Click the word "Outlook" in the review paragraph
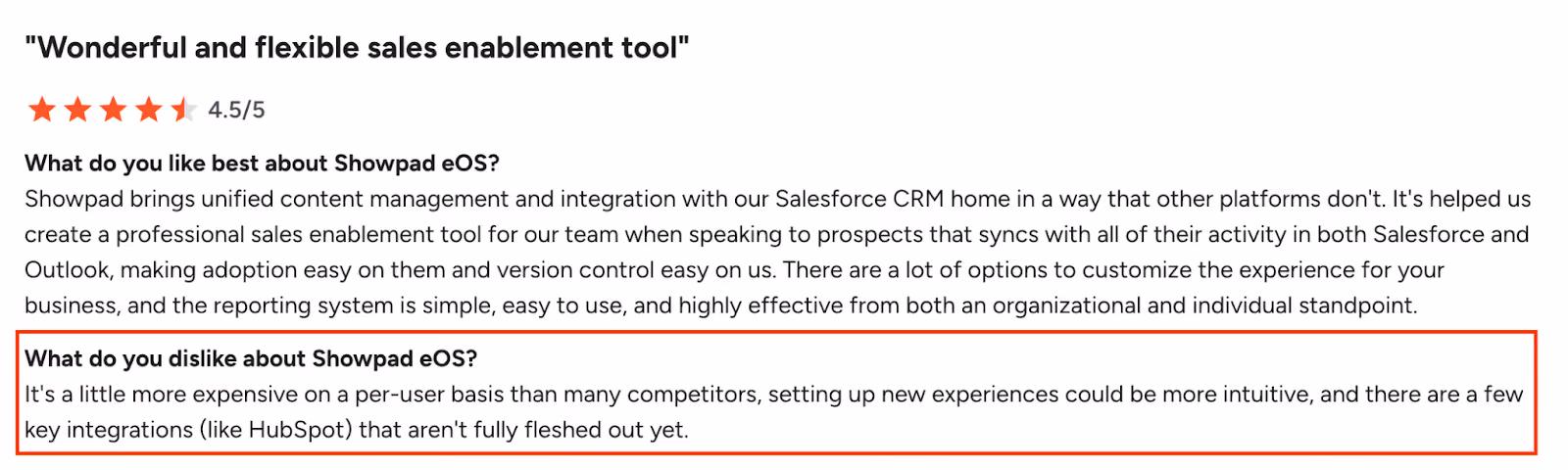1568x470 pixels. 68,269
